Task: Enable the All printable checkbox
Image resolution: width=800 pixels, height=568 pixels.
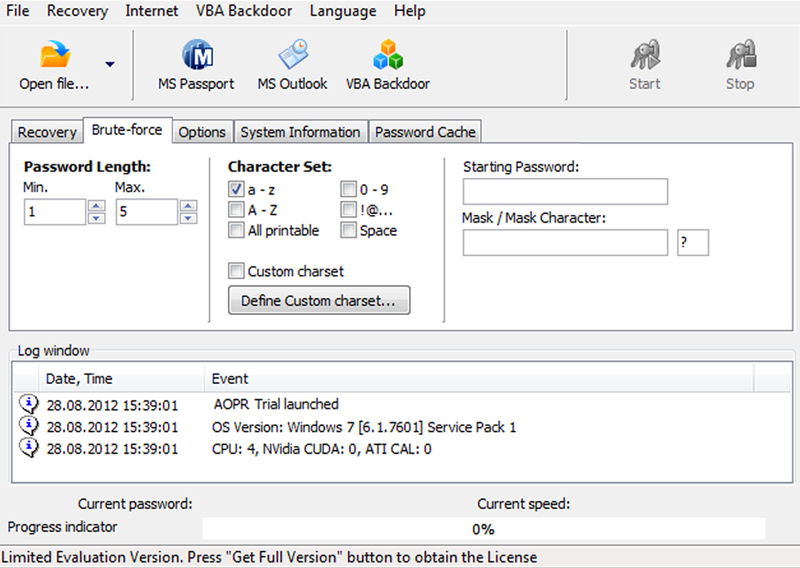Action: tap(236, 230)
